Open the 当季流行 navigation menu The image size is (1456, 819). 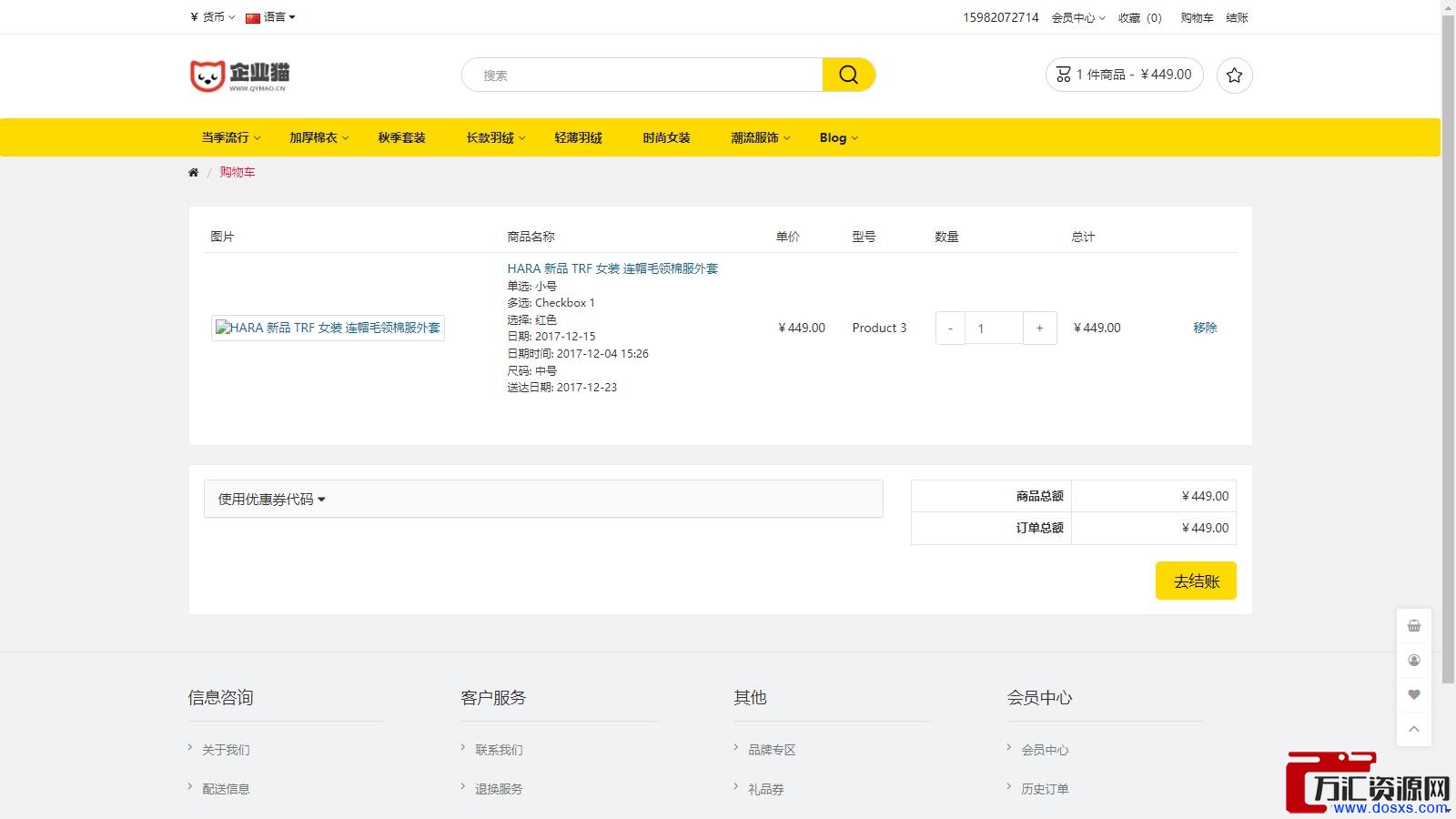point(230,138)
